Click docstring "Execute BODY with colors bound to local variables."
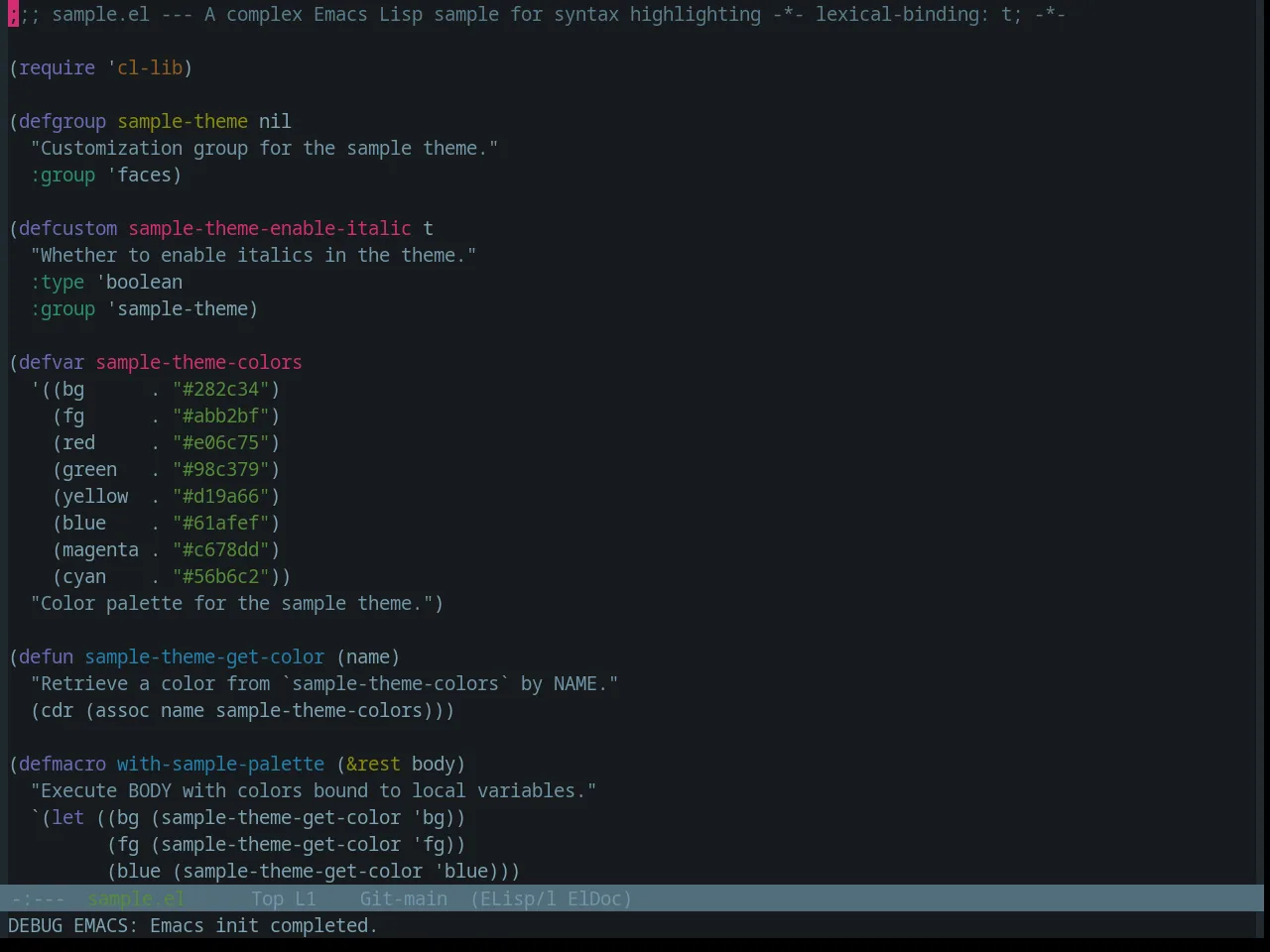This screenshot has width=1270, height=952. pyautogui.click(x=314, y=790)
